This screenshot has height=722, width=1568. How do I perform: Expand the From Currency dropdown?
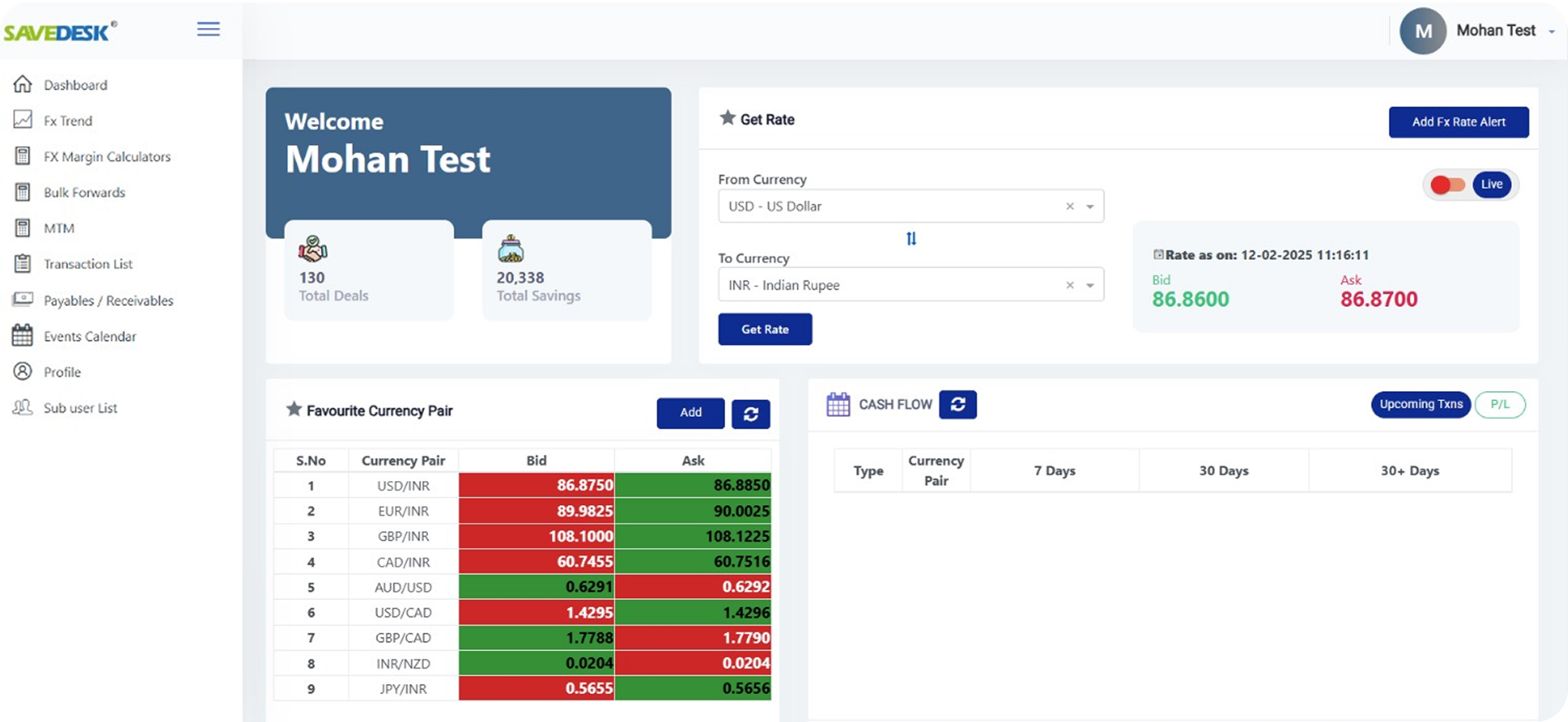point(1090,206)
